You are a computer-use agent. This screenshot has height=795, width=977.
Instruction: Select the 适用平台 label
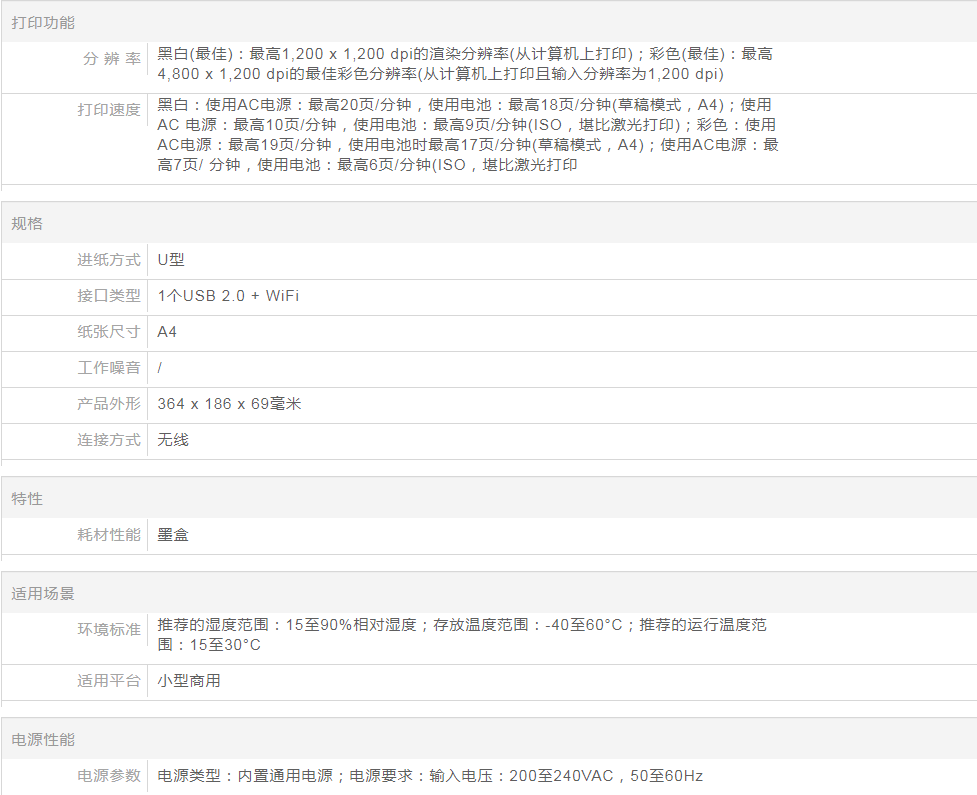click(109, 681)
